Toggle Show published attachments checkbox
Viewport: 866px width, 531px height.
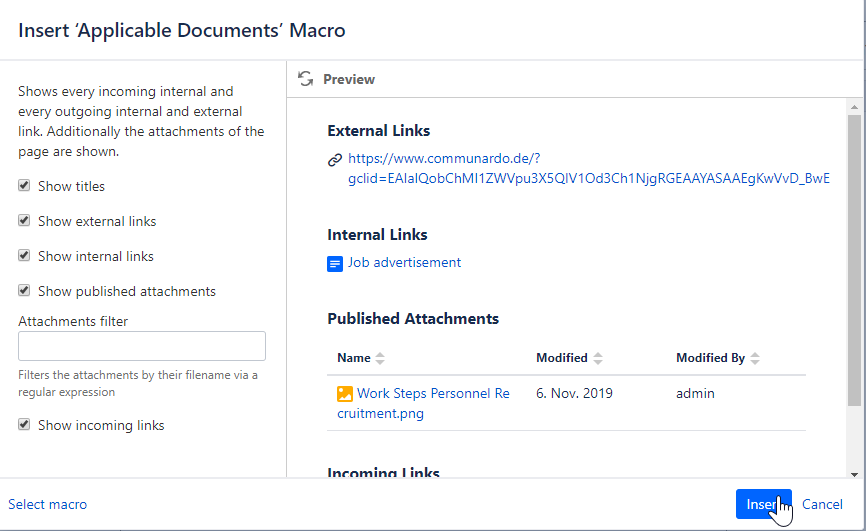pos(24,290)
